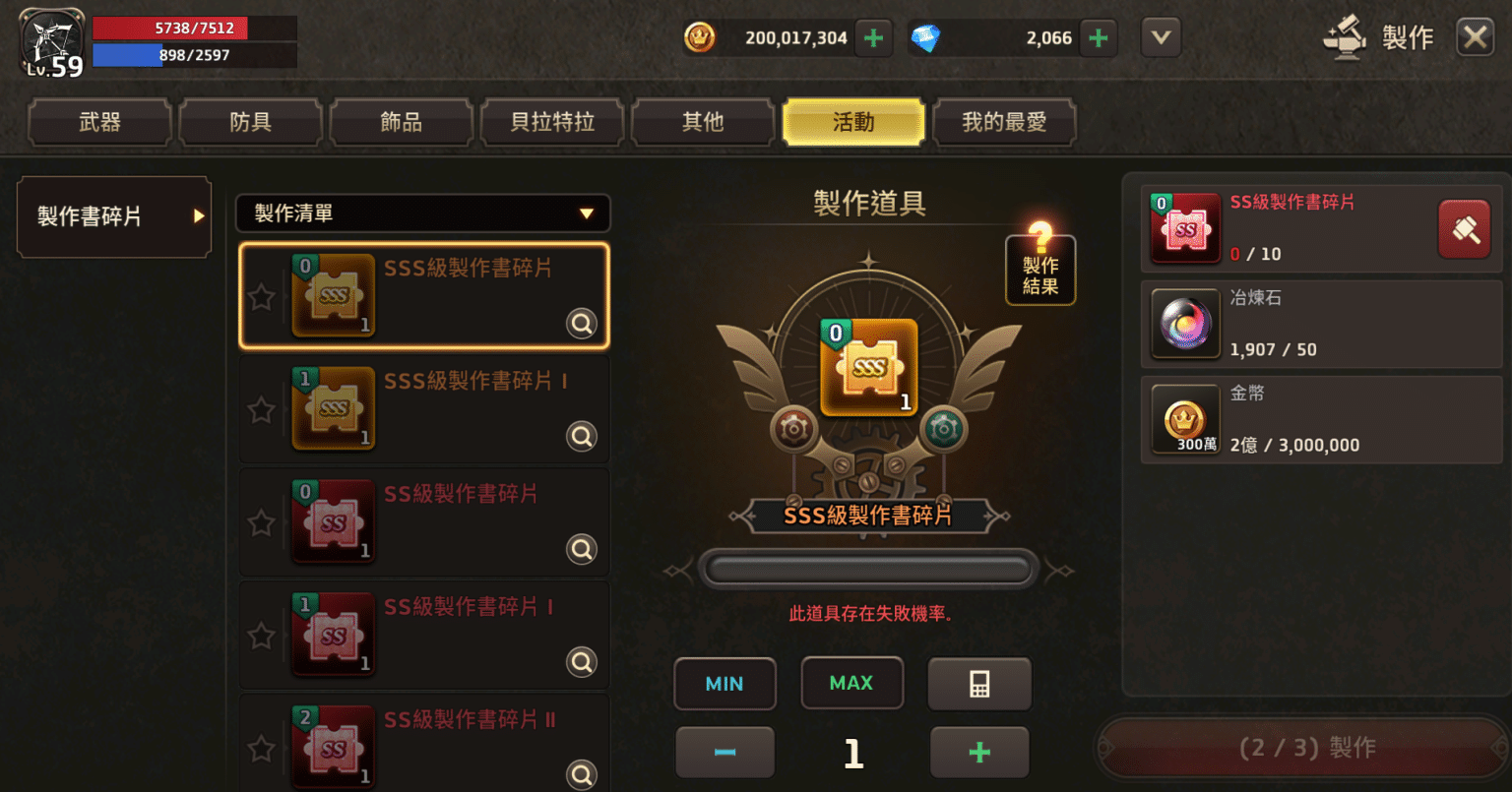
Task: Open the calculator quantity input icon
Action: click(979, 684)
